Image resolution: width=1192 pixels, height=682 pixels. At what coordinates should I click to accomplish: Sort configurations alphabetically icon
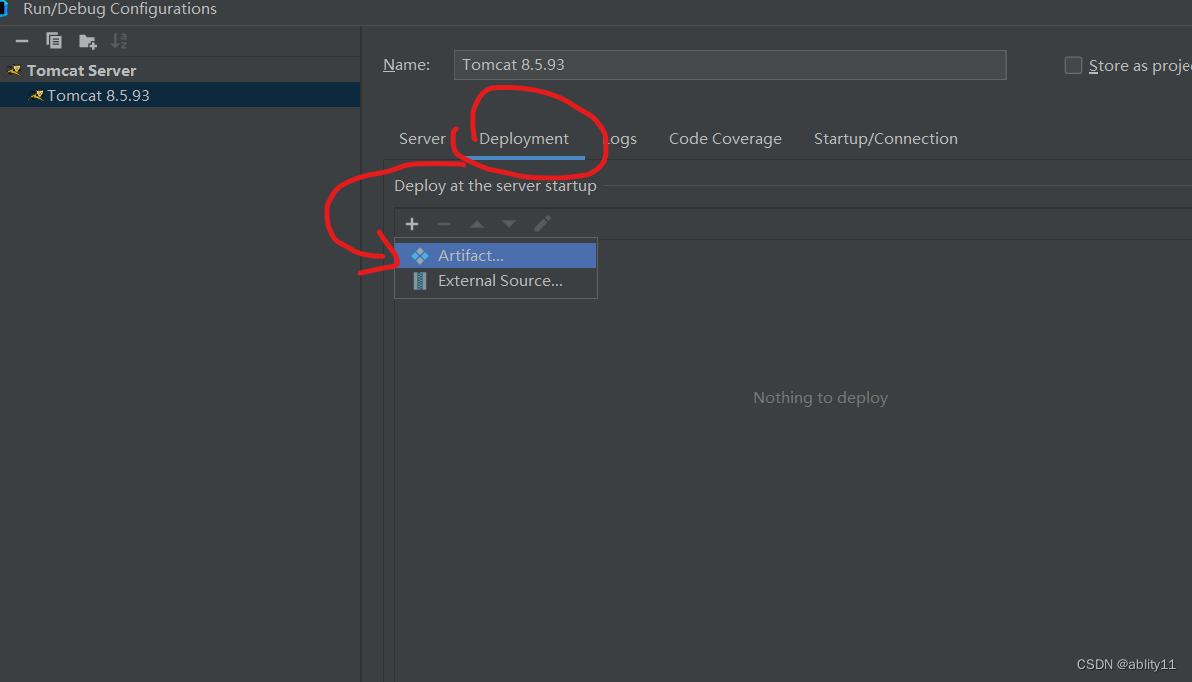[x=119, y=41]
